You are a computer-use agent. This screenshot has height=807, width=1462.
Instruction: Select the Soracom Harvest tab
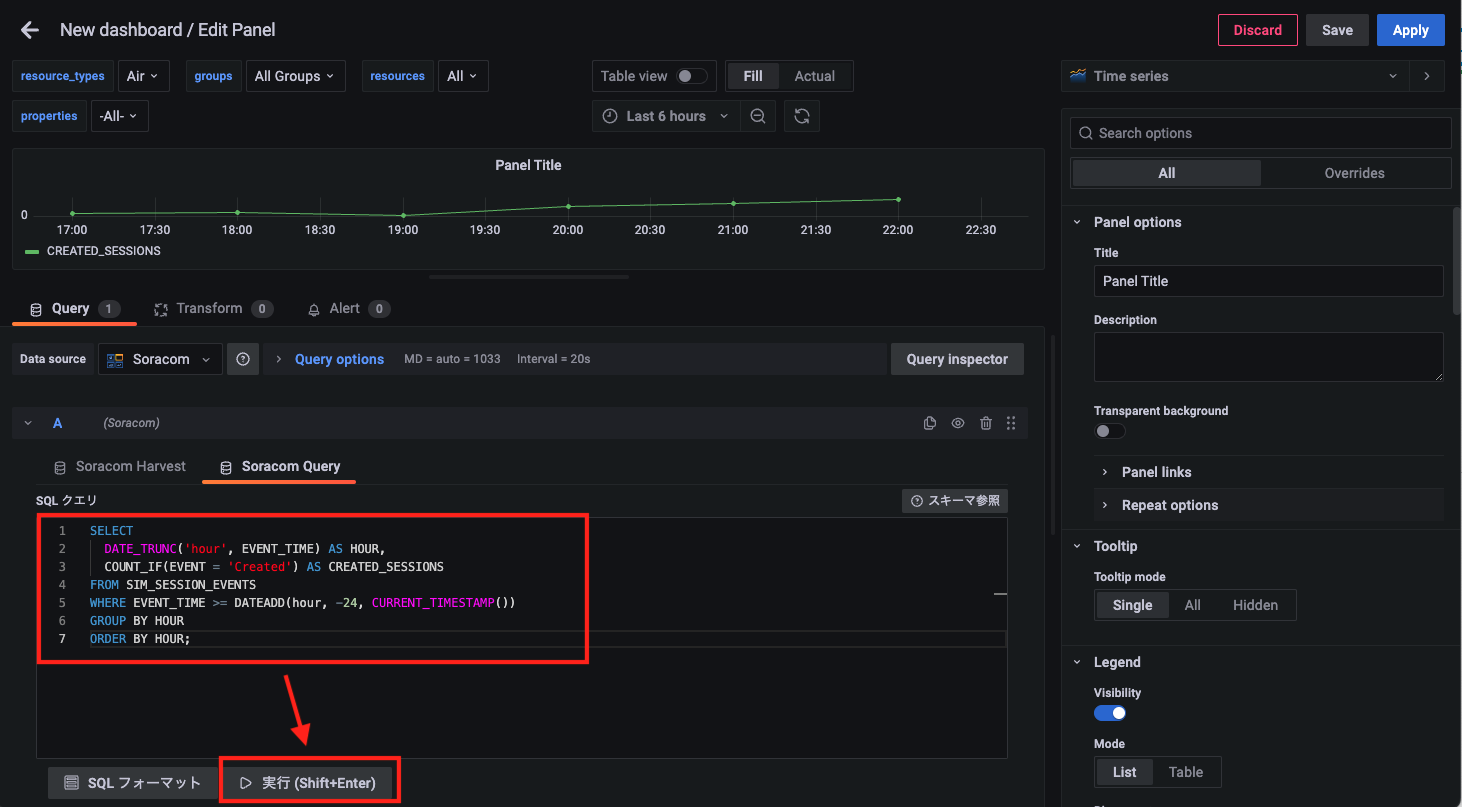120,467
